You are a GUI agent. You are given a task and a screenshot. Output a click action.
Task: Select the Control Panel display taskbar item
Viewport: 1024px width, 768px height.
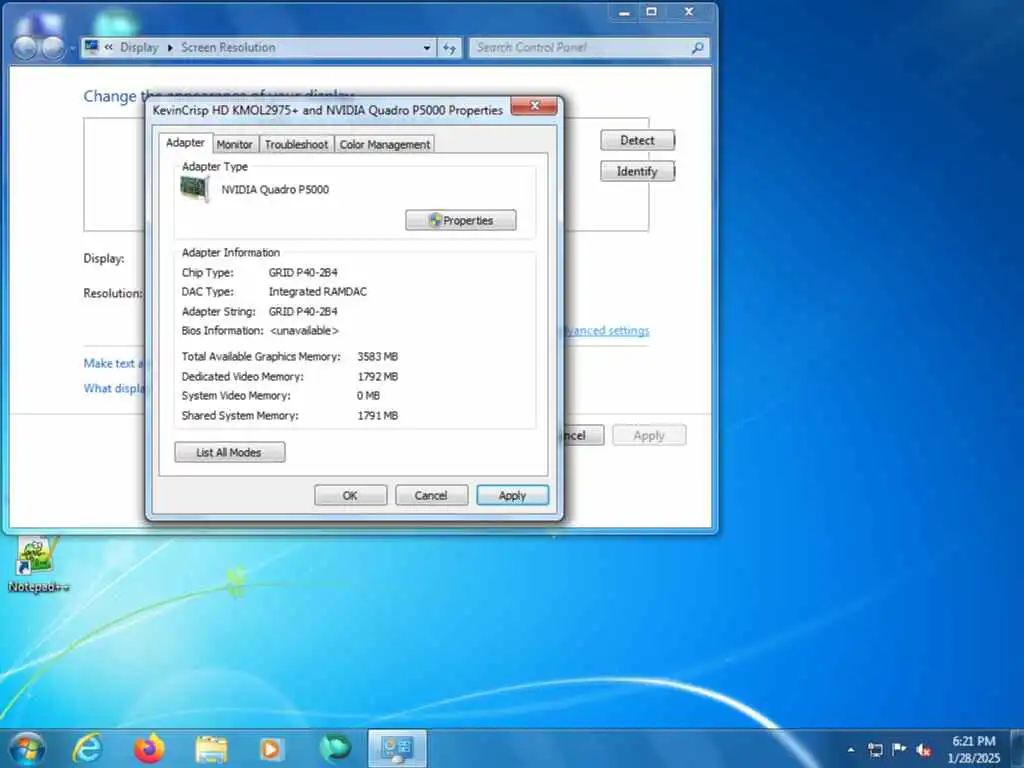click(x=397, y=749)
